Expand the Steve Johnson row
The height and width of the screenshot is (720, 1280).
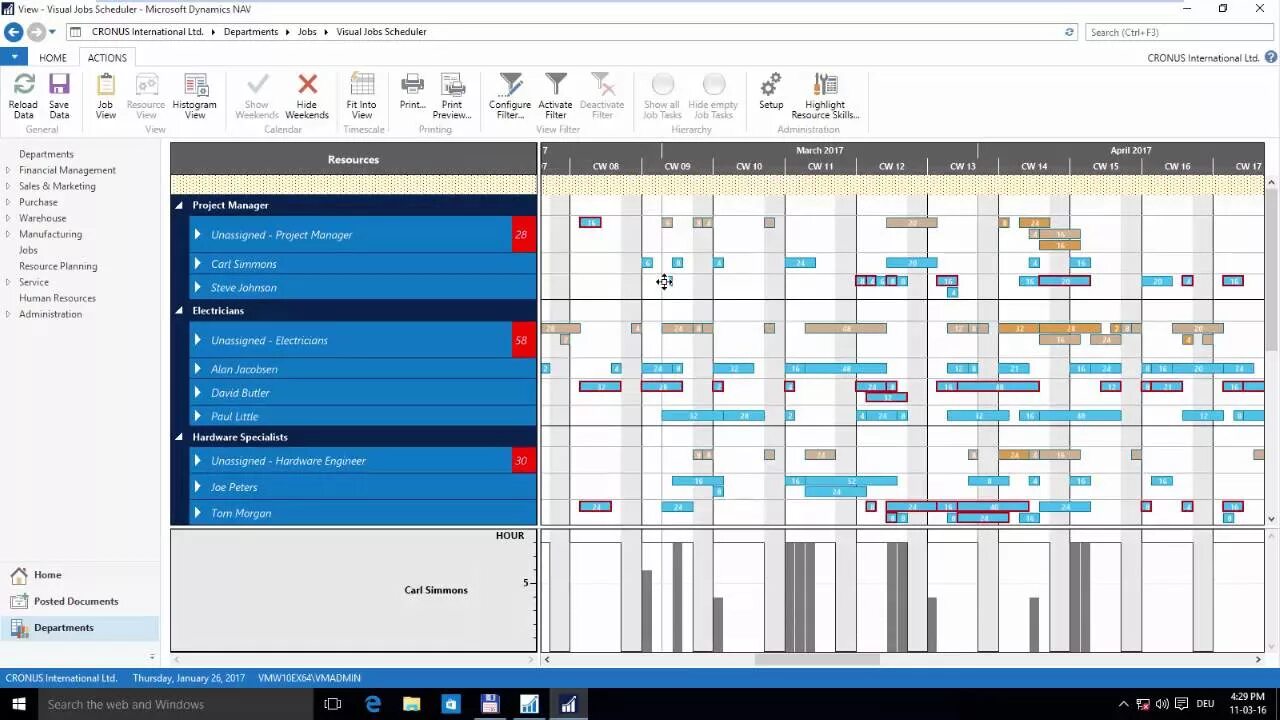pyautogui.click(x=197, y=287)
